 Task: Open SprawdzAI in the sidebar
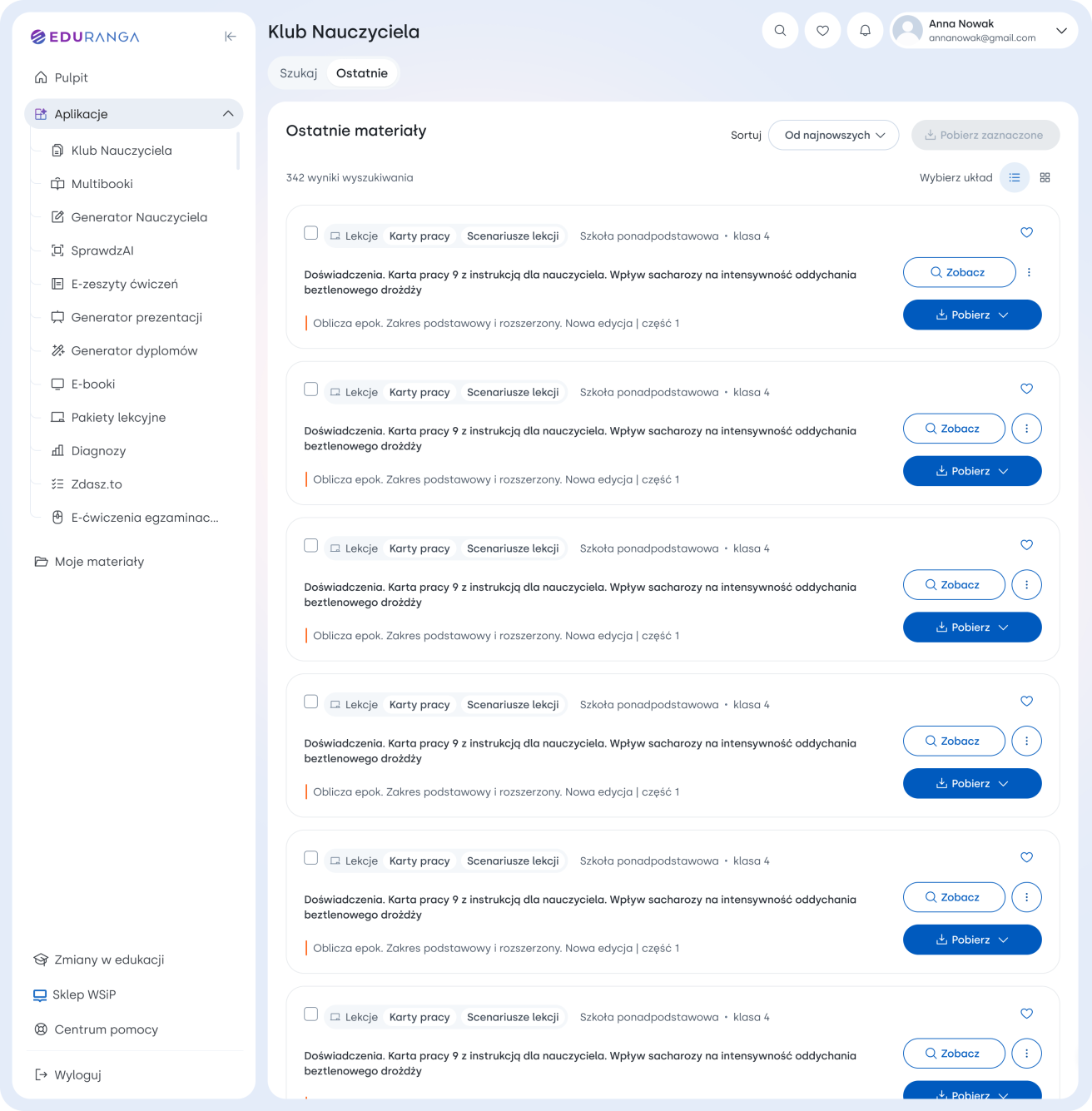click(x=92, y=250)
